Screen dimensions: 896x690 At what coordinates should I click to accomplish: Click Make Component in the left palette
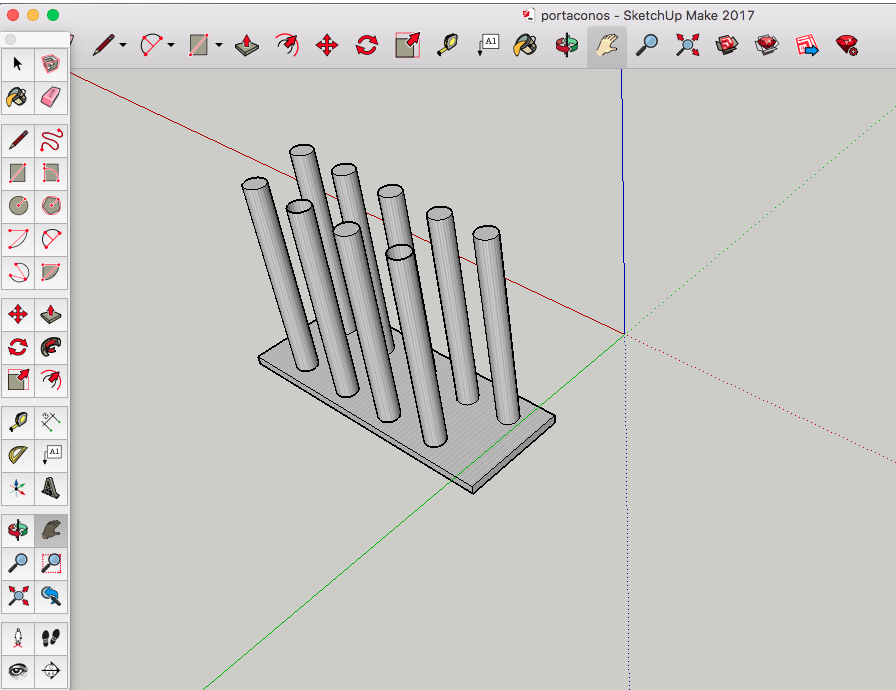(x=51, y=64)
